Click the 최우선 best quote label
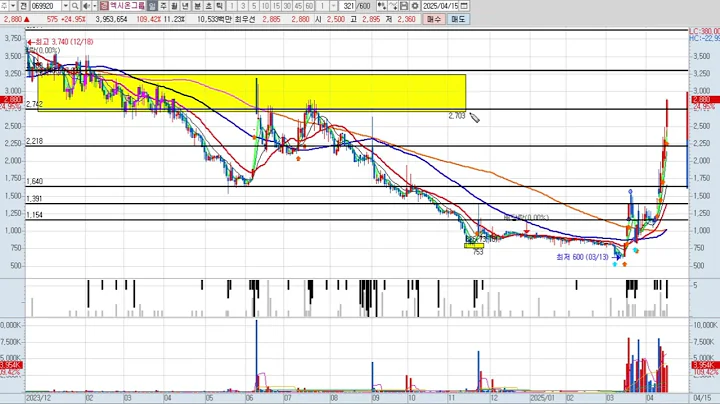The height and width of the screenshot is (404, 720). 245,19
